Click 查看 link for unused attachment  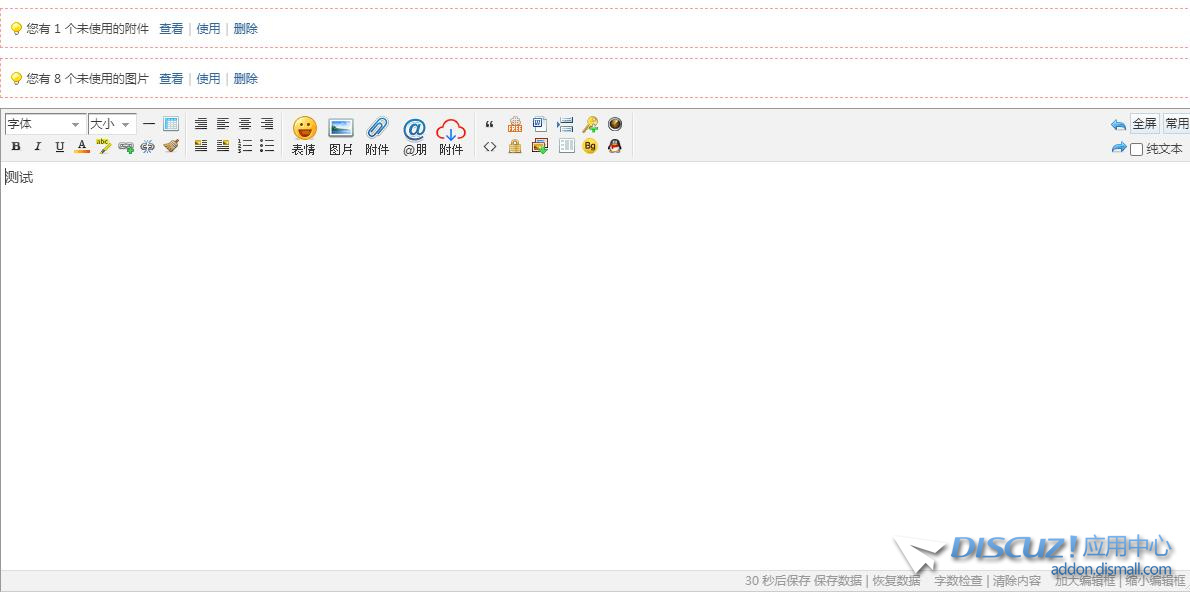(171, 29)
